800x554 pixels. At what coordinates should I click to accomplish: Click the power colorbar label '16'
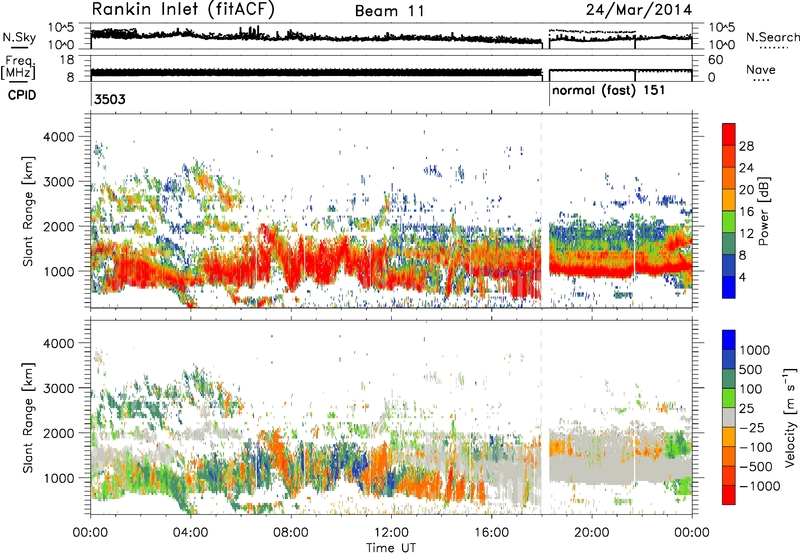coord(746,212)
